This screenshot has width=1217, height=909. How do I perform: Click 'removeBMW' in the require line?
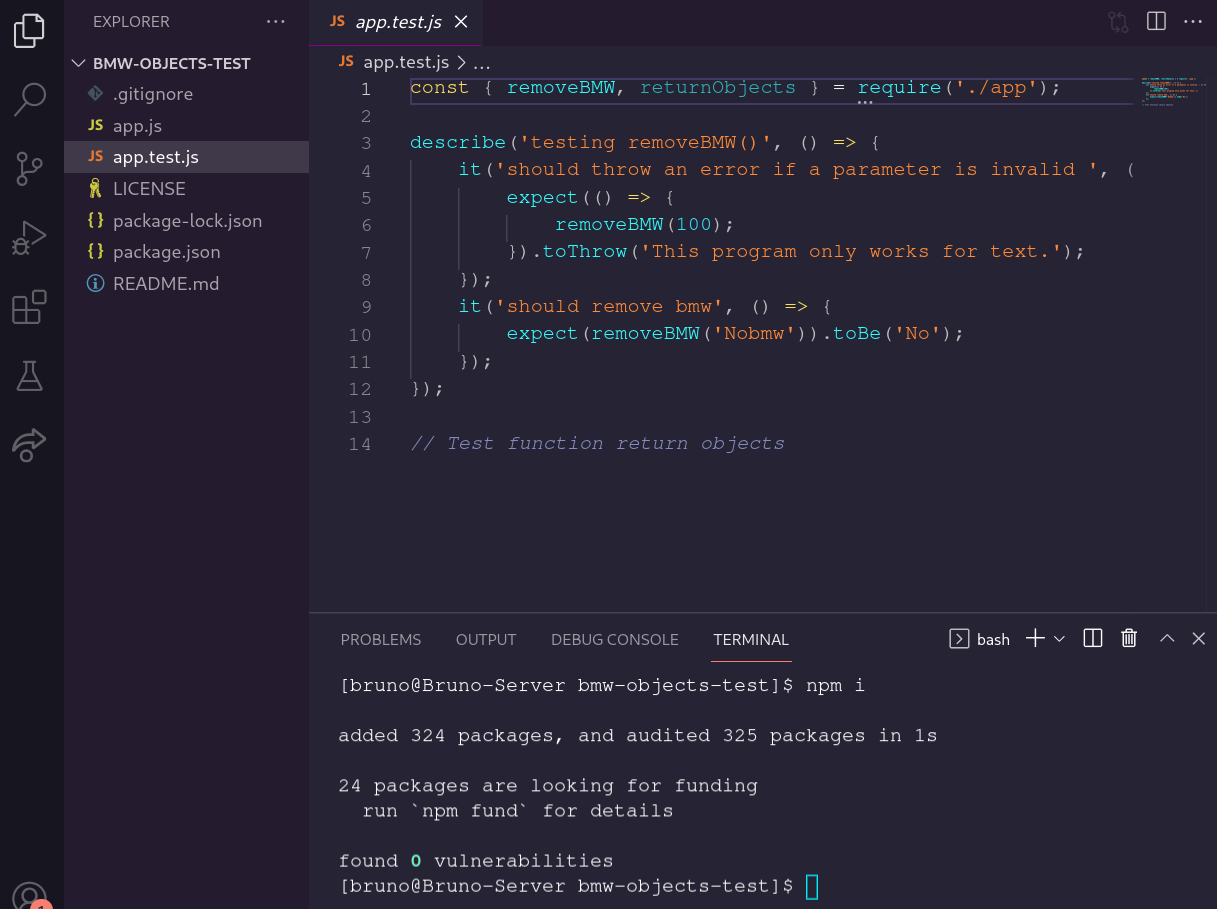tap(560, 88)
